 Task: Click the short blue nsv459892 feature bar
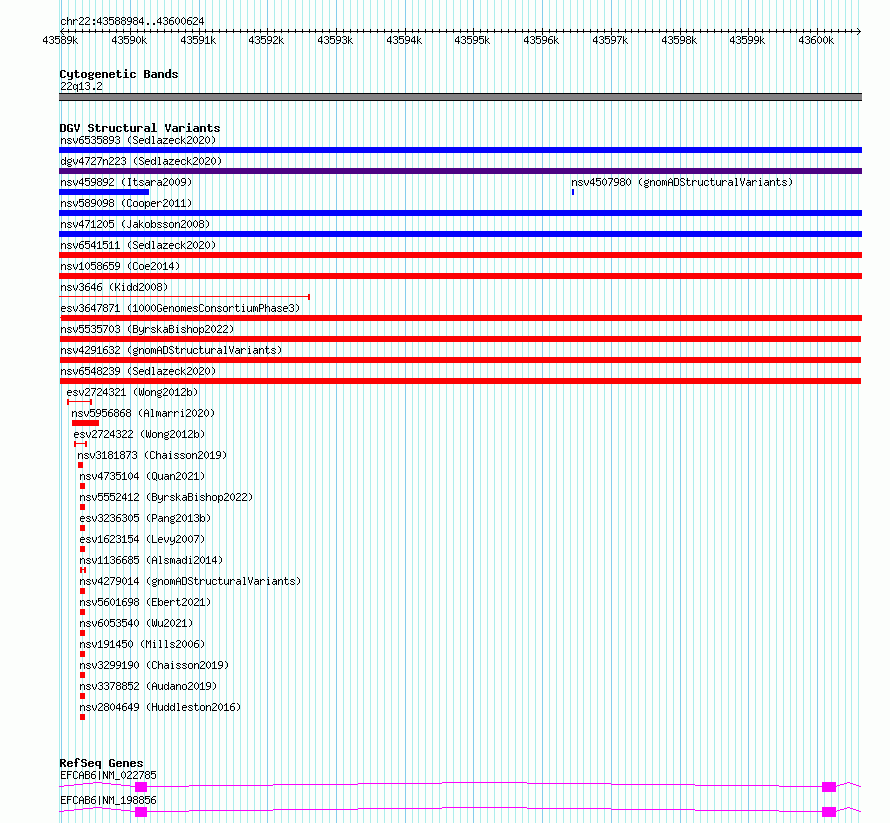pos(104,192)
